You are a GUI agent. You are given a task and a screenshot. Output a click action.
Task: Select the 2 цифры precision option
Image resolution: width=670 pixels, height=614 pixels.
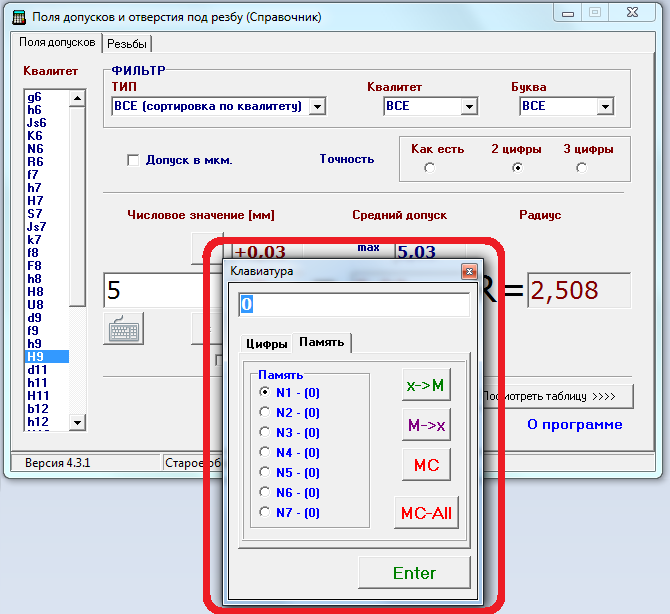tap(517, 168)
